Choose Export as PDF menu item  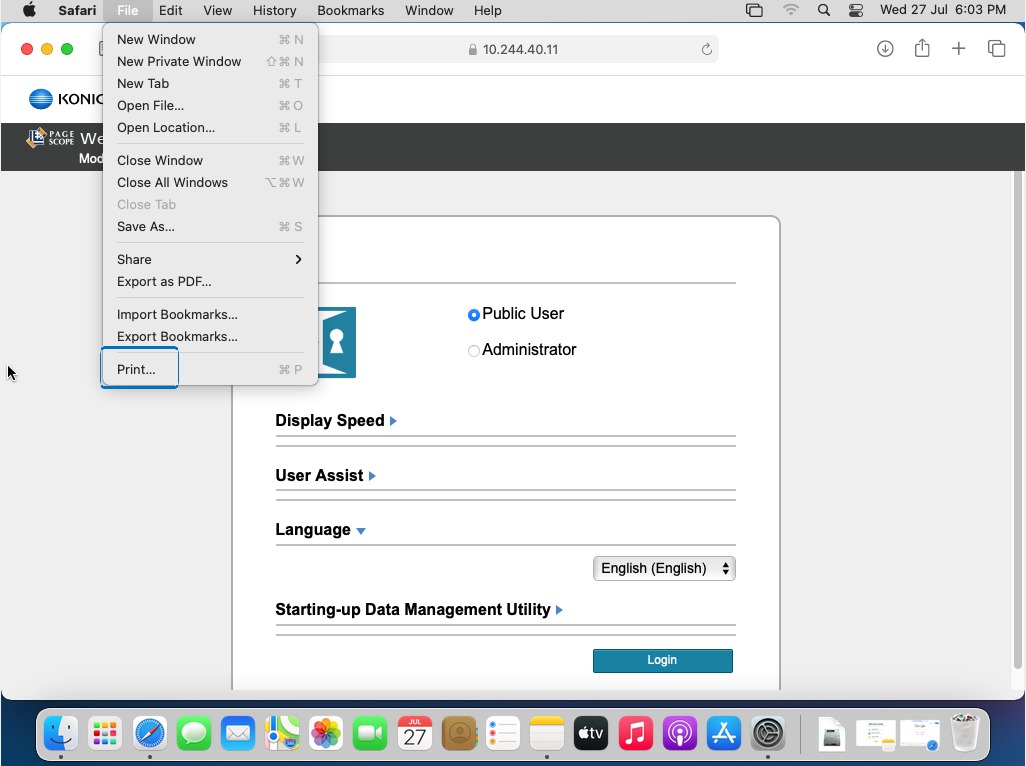(164, 281)
